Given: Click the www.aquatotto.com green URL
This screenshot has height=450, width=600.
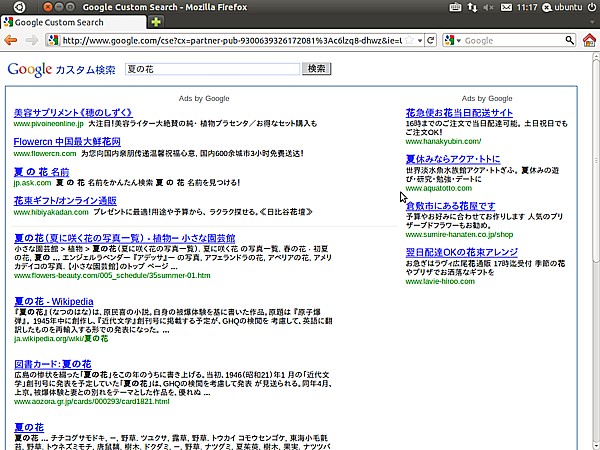Looking at the screenshot, I should click(439, 188).
